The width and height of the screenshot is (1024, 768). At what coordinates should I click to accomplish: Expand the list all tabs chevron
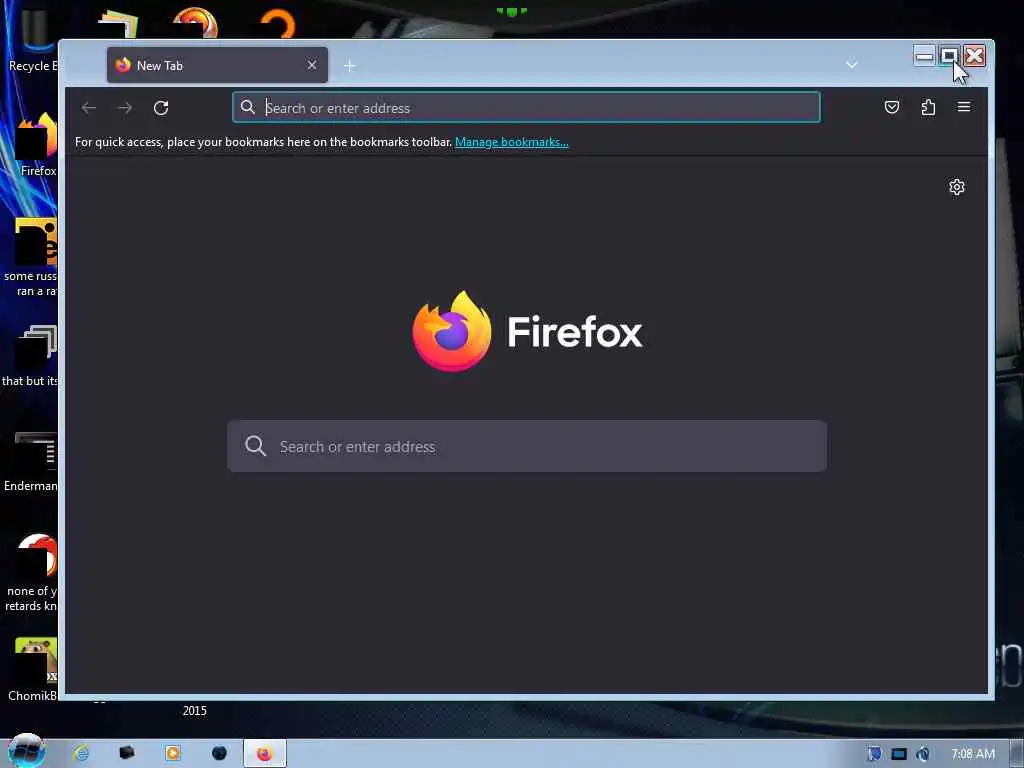click(x=852, y=65)
